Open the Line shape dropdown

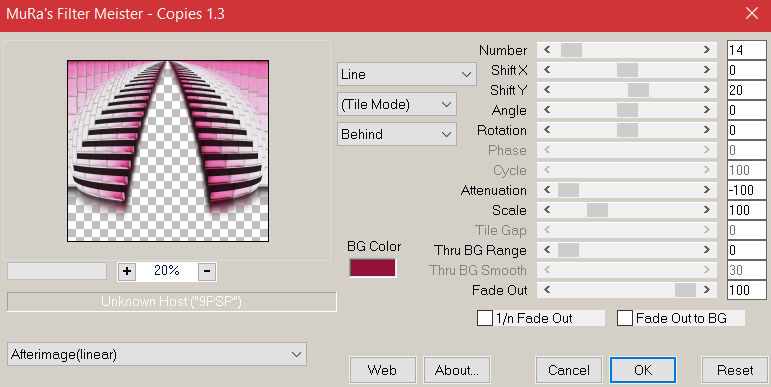point(407,75)
